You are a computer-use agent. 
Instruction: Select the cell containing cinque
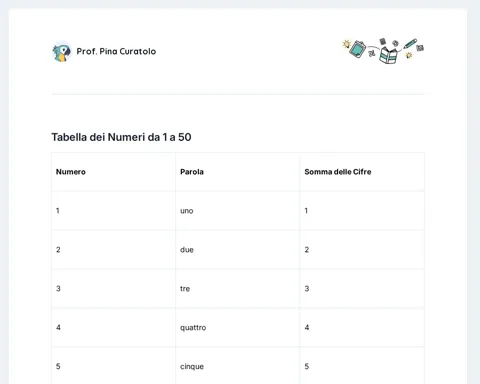pyautogui.click(x=238, y=366)
